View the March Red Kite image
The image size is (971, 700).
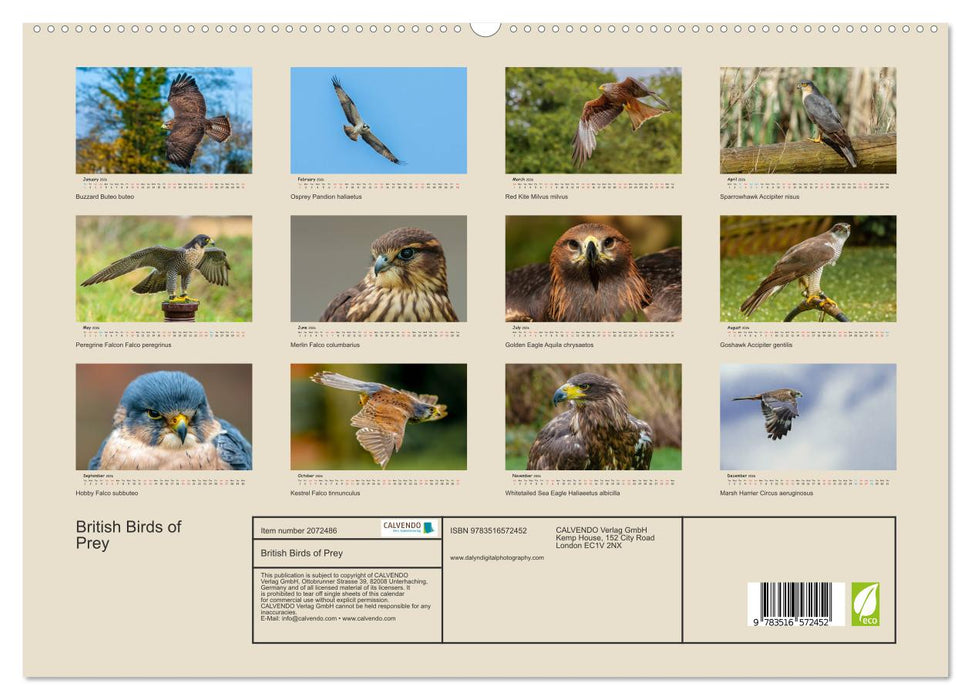[595, 120]
